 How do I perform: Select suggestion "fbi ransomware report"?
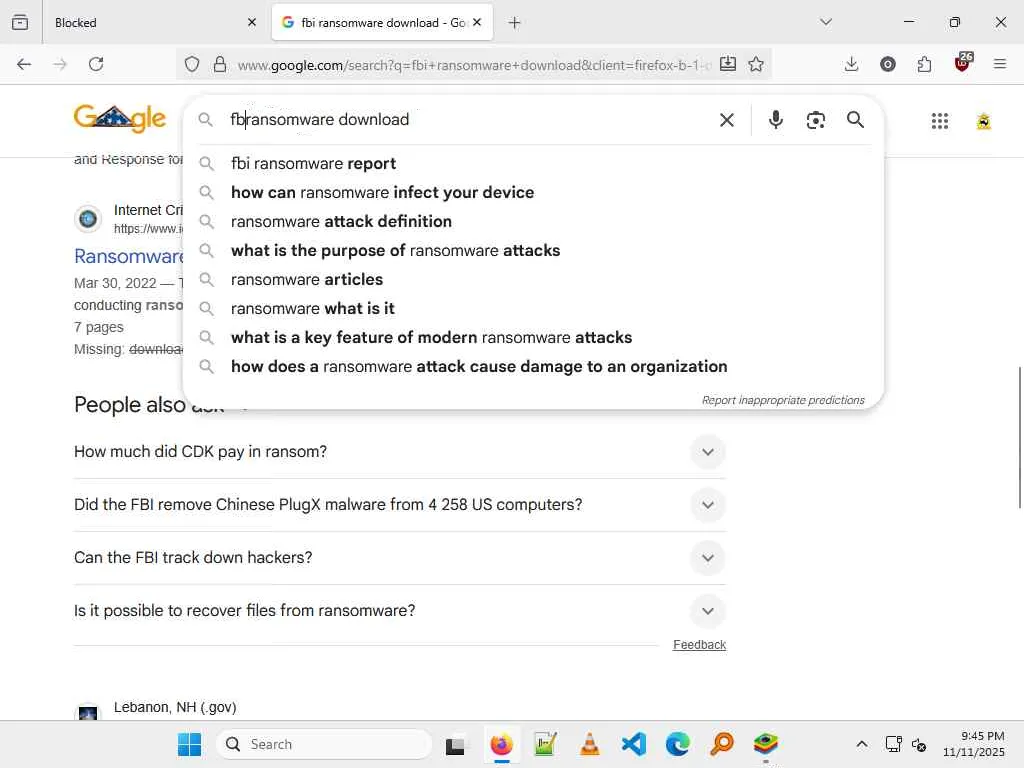313,164
